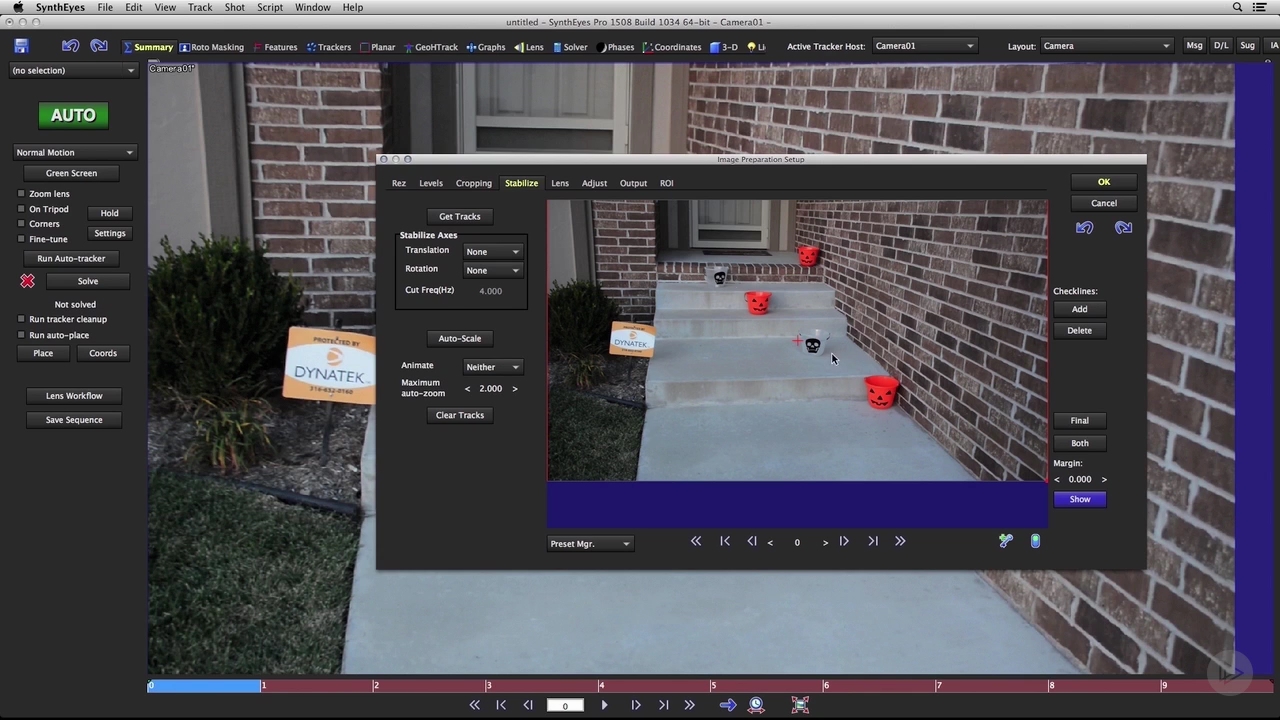
Task: Enable Run tracker cleanup checkbox
Action: [21, 320]
